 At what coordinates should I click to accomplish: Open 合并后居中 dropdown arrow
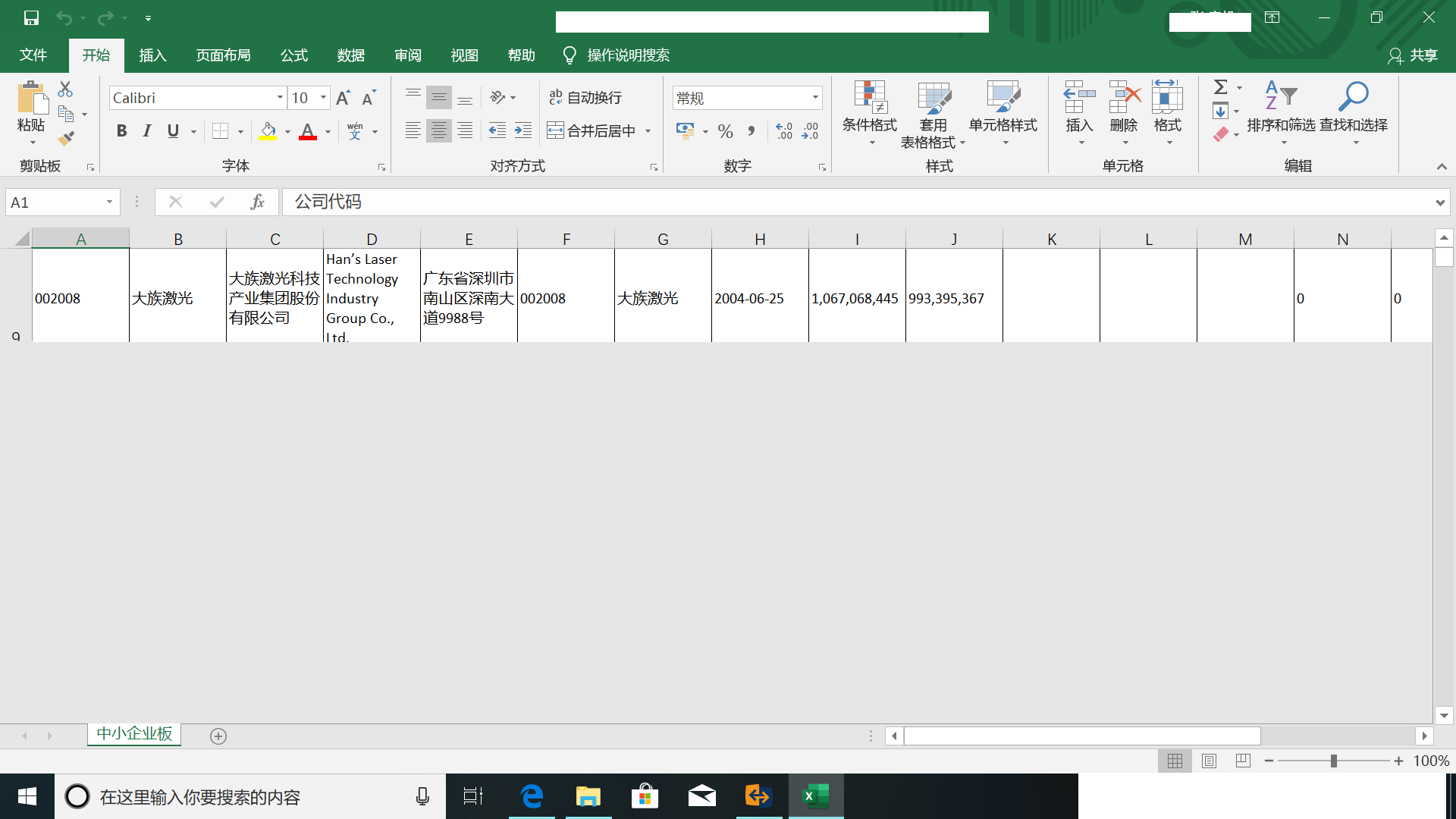[648, 131]
